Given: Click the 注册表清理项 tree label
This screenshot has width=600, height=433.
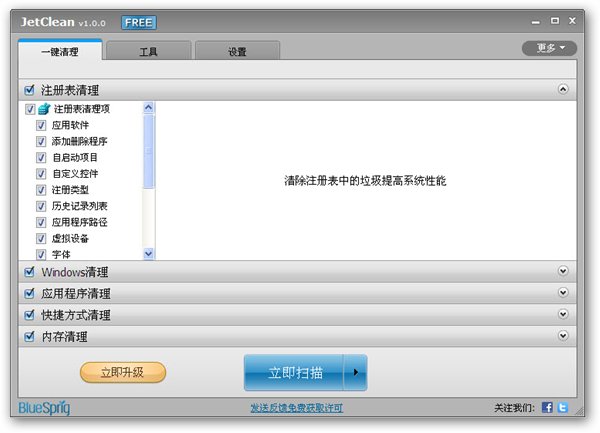Looking at the screenshot, I should (x=82, y=109).
